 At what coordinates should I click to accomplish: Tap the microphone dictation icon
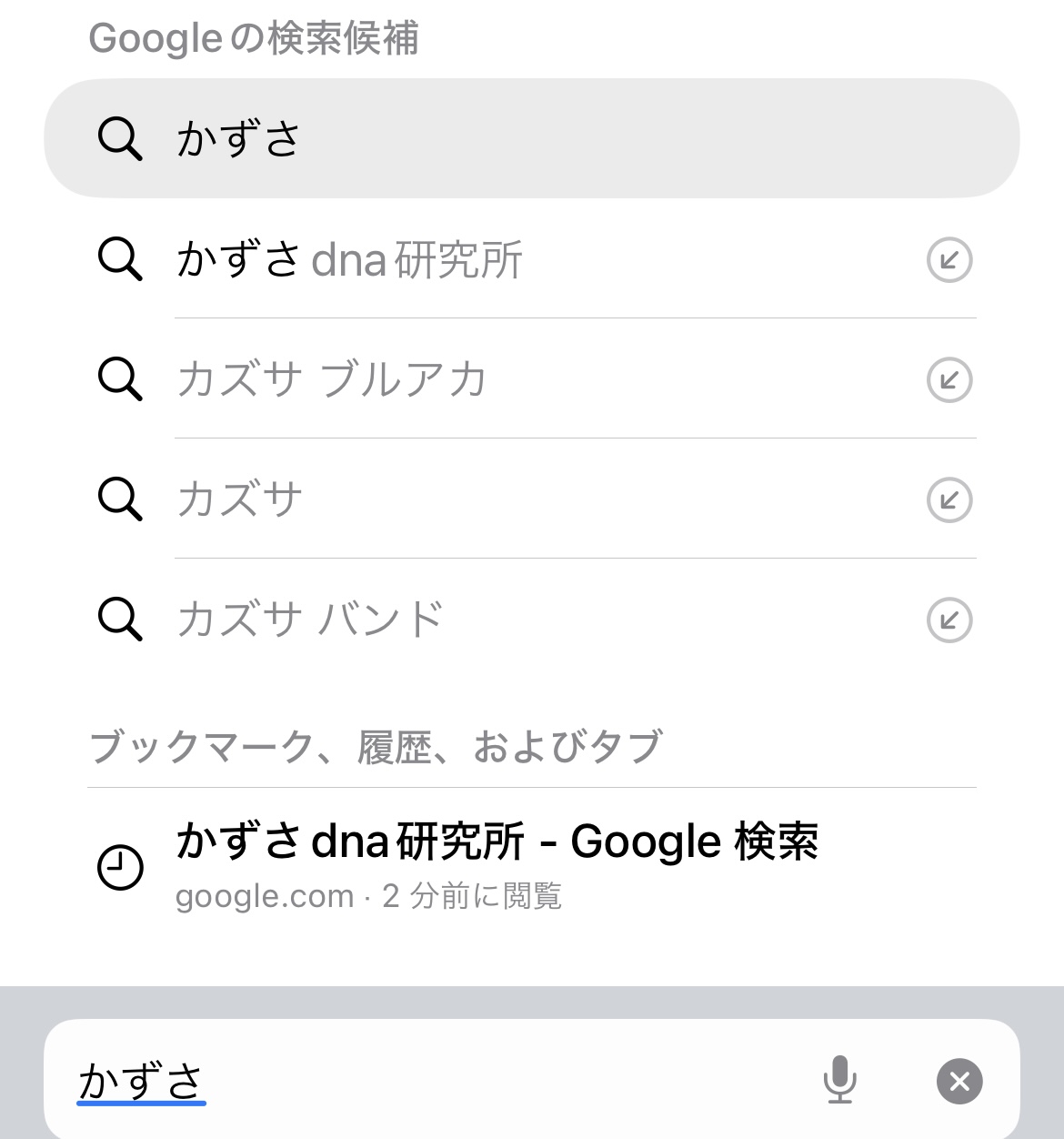pos(839,1080)
